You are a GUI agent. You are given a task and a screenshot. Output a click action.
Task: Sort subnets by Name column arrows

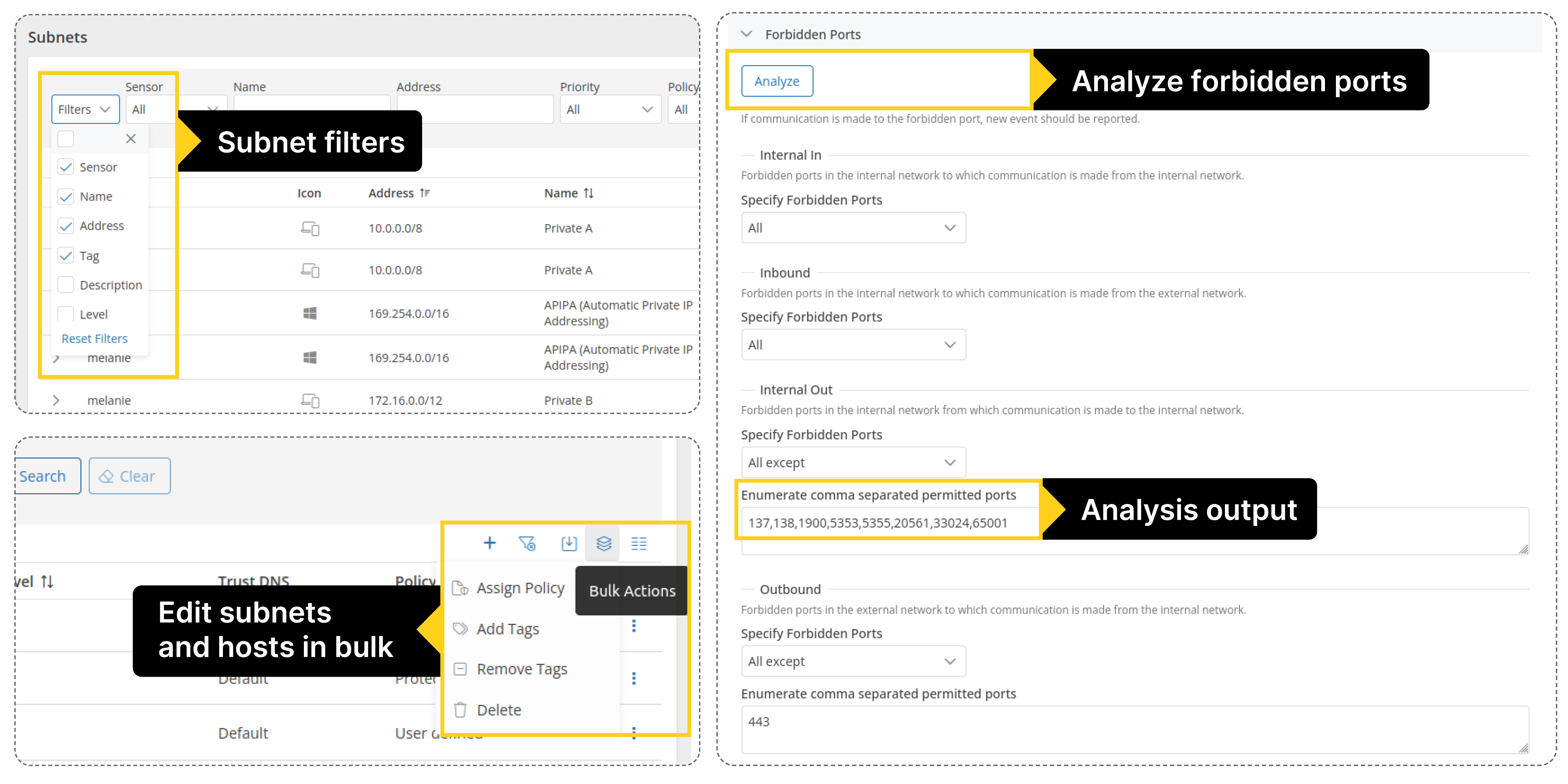click(589, 193)
